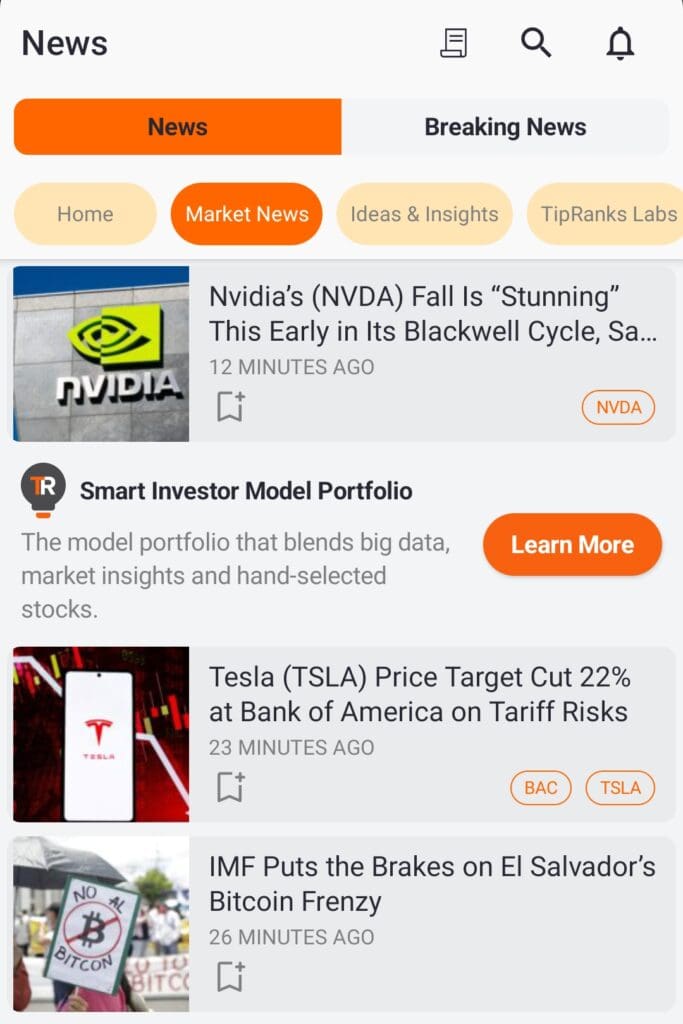Select the Home filter chip
The height and width of the screenshot is (1024, 683).
(x=85, y=213)
